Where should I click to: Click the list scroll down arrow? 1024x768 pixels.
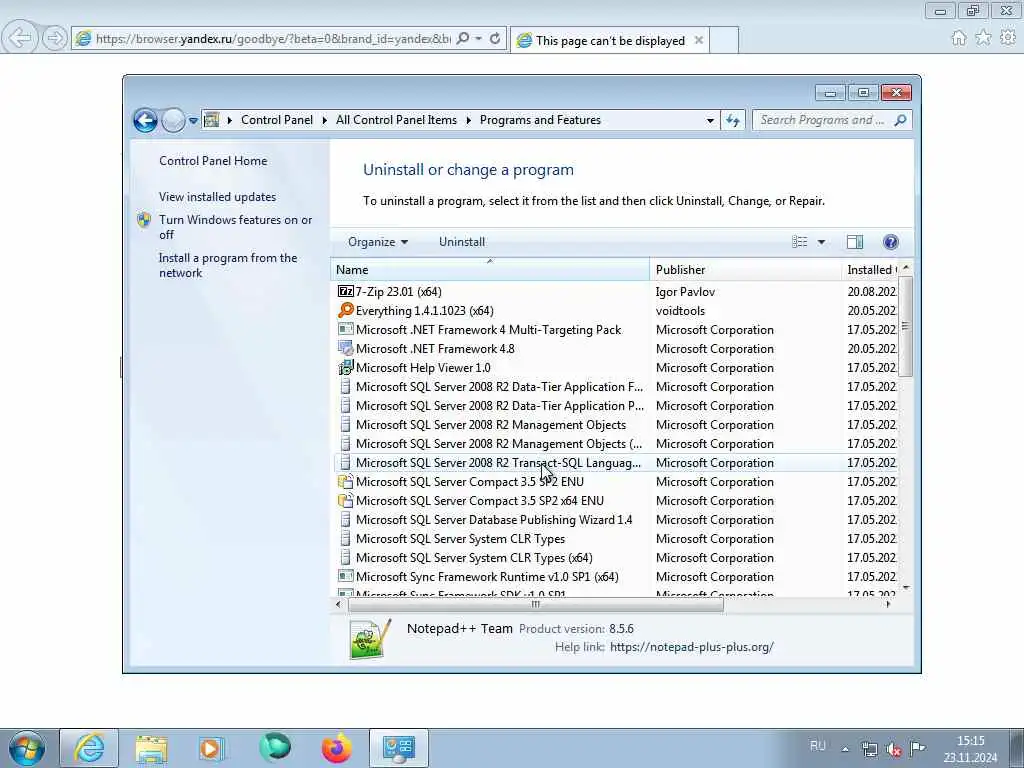[x=905, y=588]
